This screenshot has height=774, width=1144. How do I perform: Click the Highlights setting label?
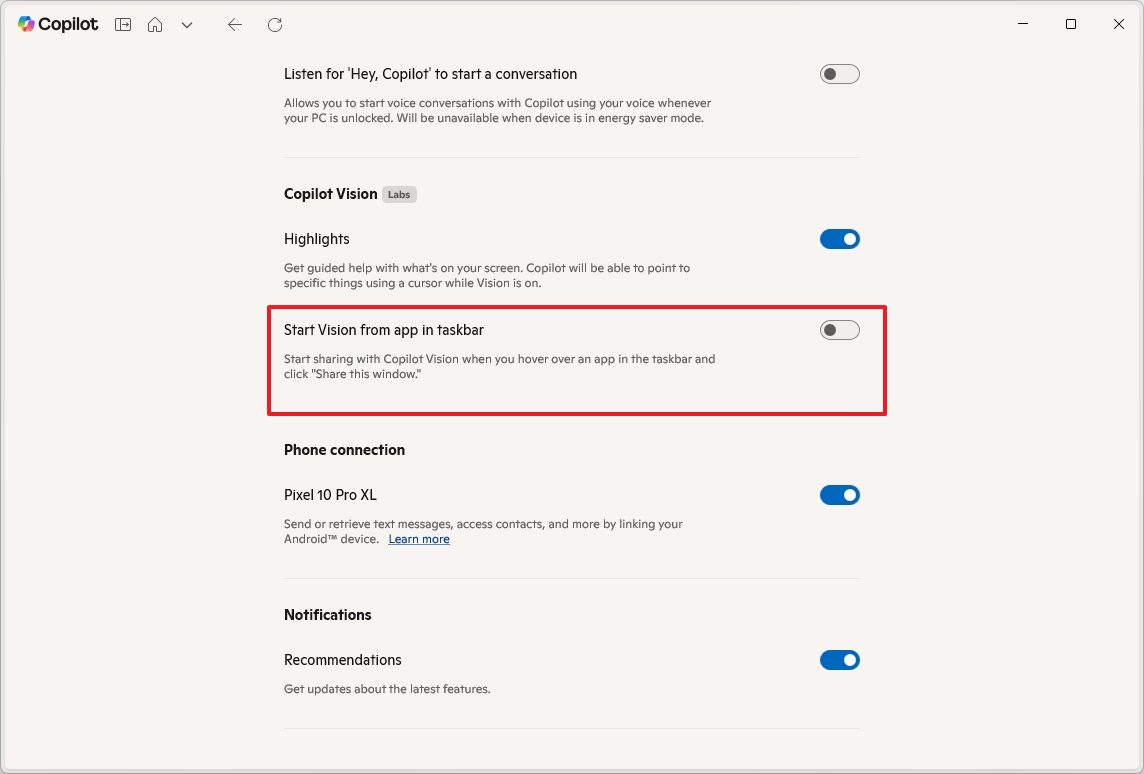316,238
